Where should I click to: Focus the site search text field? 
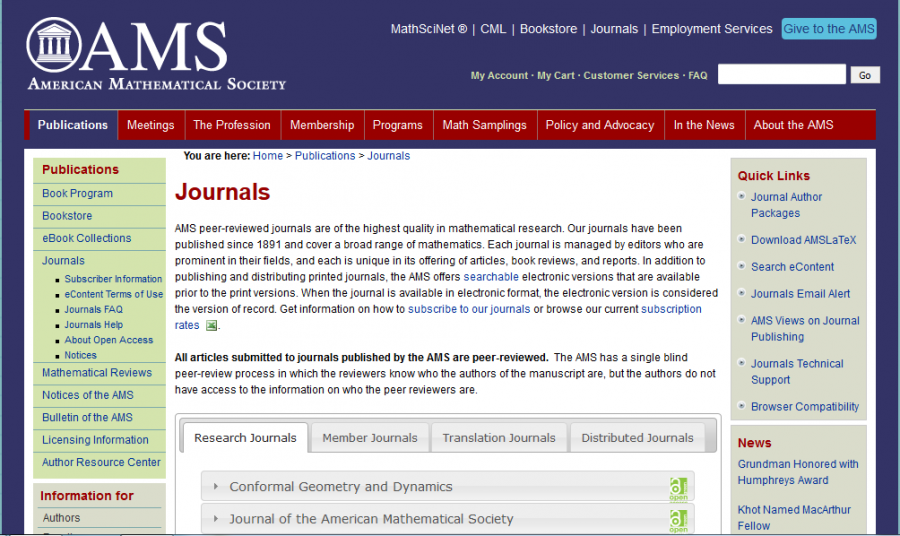(781, 75)
